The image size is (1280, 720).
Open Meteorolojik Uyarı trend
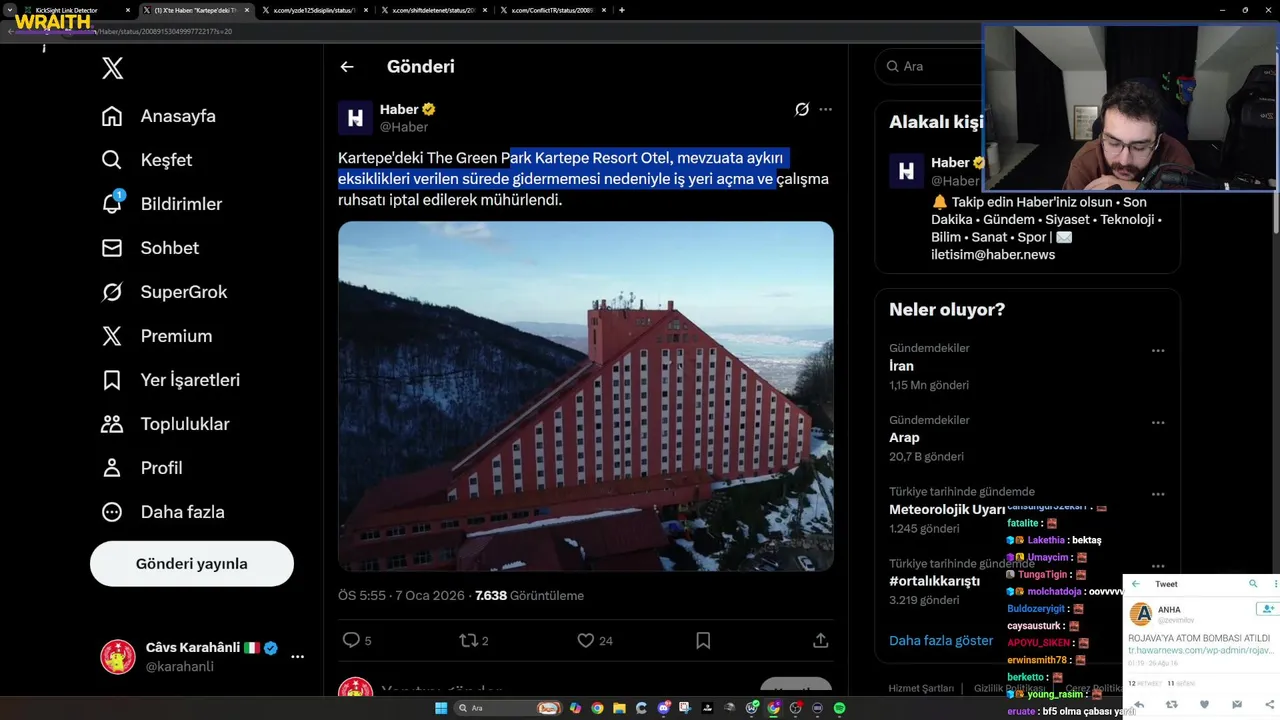click(x=947, y=510)
